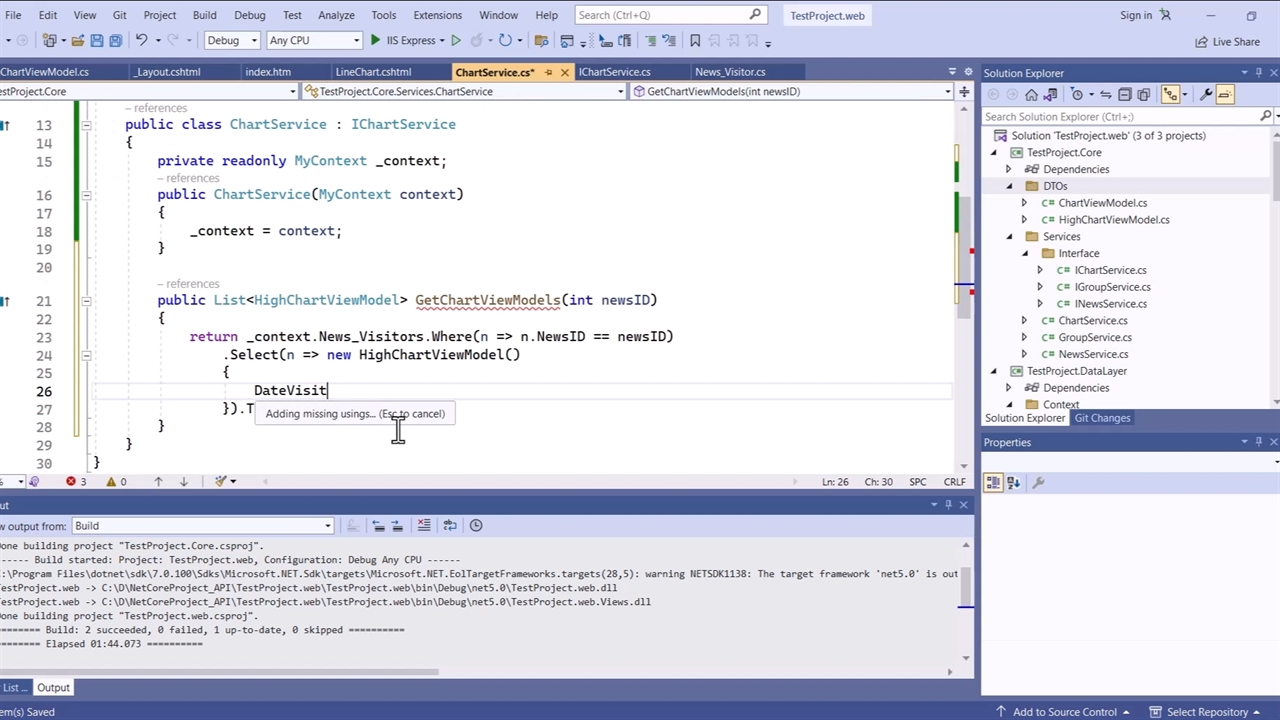Screen dimensions: 1280x720
Task: Click the error count indicator showing 3 errors
Action: pyautogui.click(x=76, y=481)
